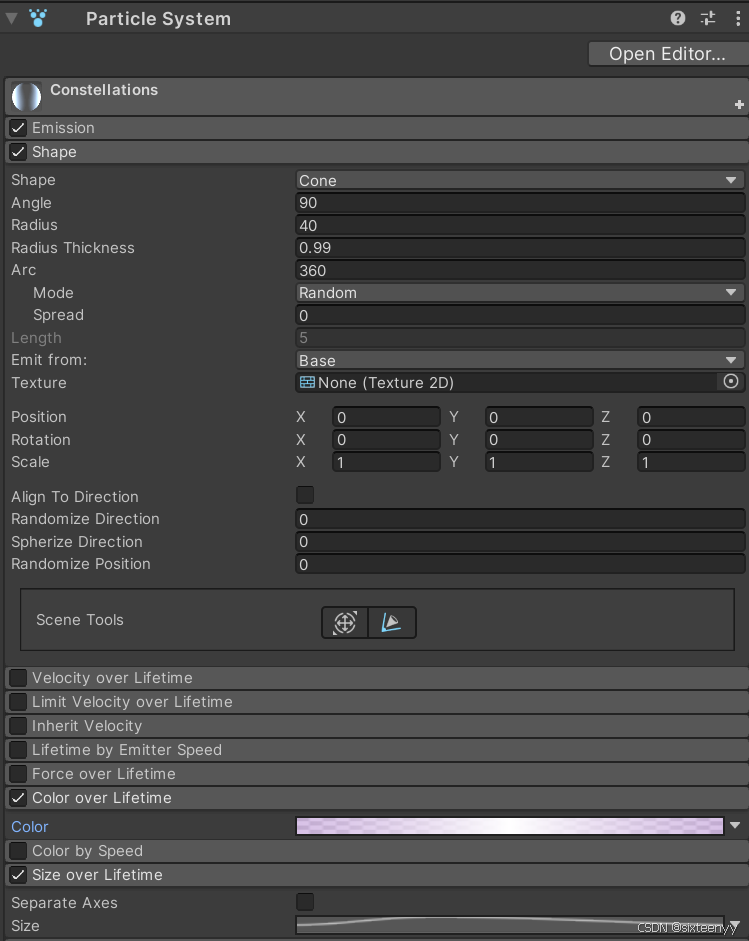Click the Constellations particle preview thumbnail
Screen dimensions: 749x941
point(26,97)
